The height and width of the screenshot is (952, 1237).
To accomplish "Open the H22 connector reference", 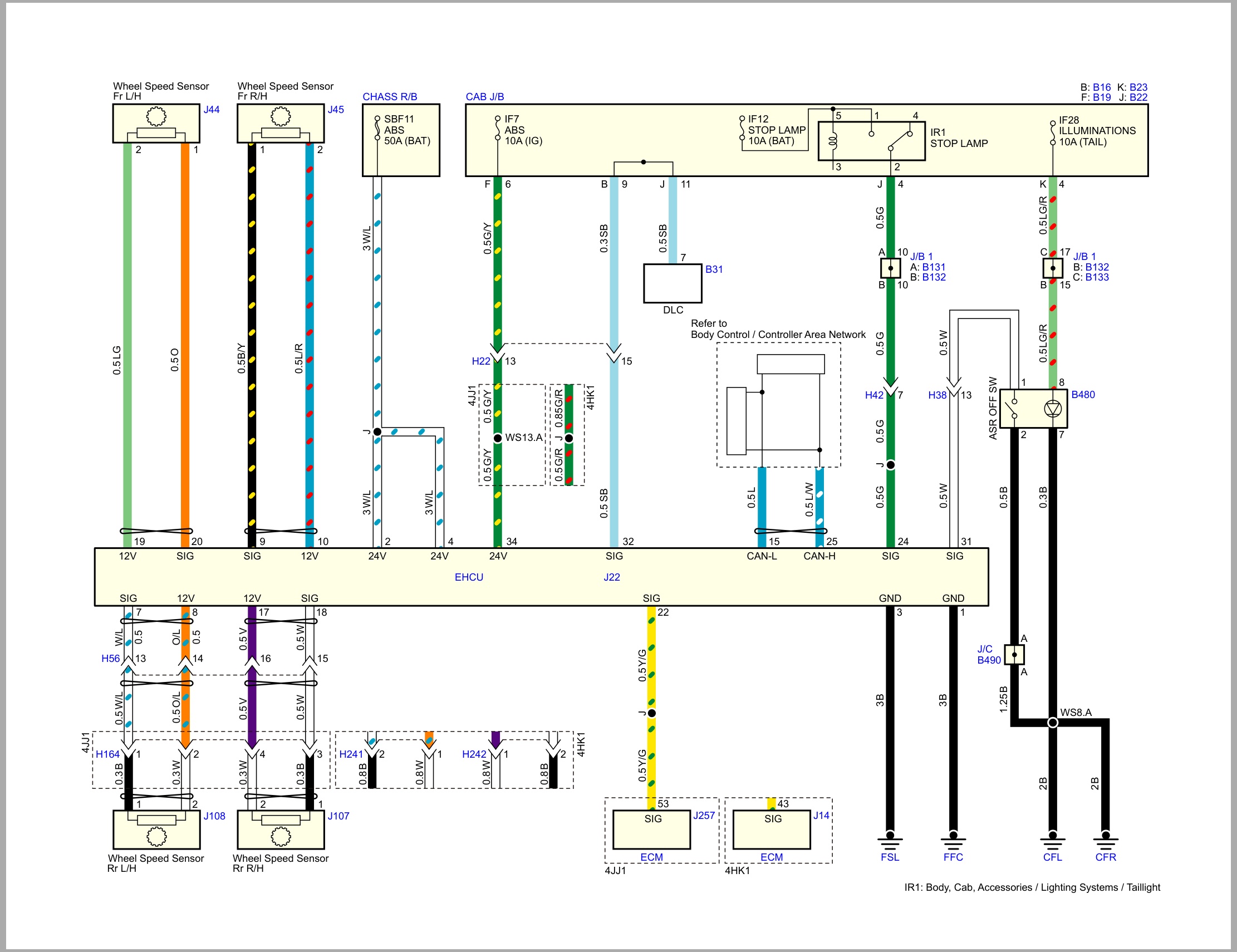I will (x=481, y=361).
